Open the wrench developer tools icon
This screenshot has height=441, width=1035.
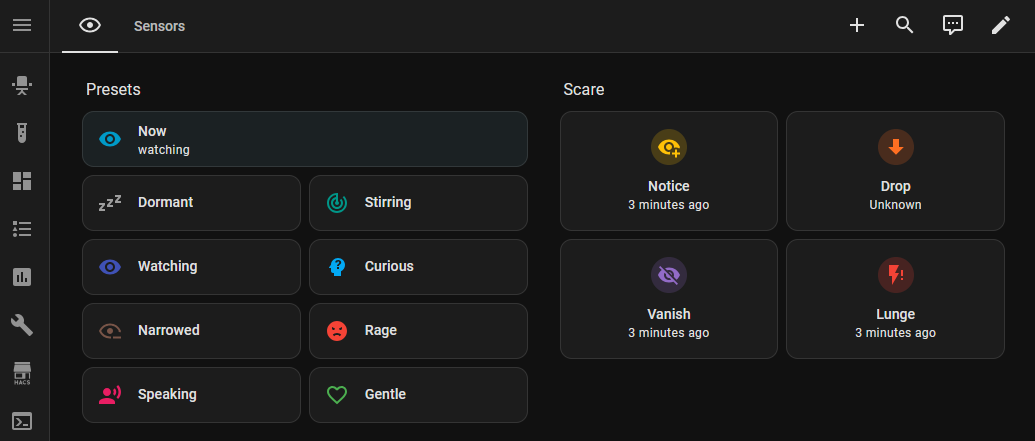(22, 325)
